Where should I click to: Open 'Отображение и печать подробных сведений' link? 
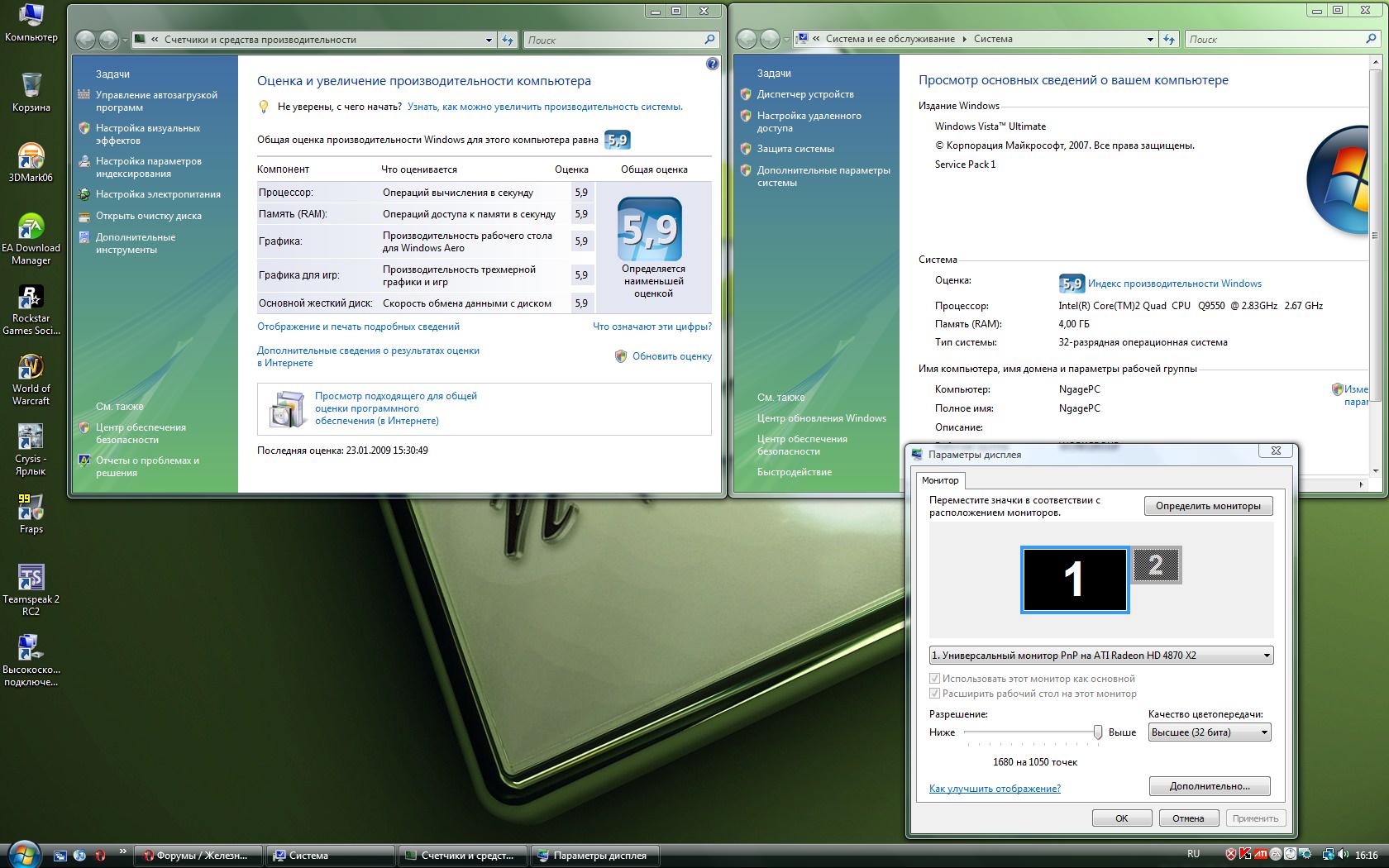click(x=358, y=327)
